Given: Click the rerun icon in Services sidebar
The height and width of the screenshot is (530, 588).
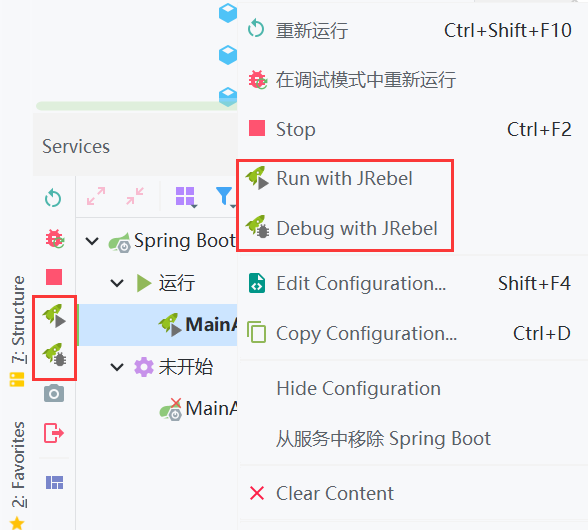Looking at the screenshot, I should point(53,198).
